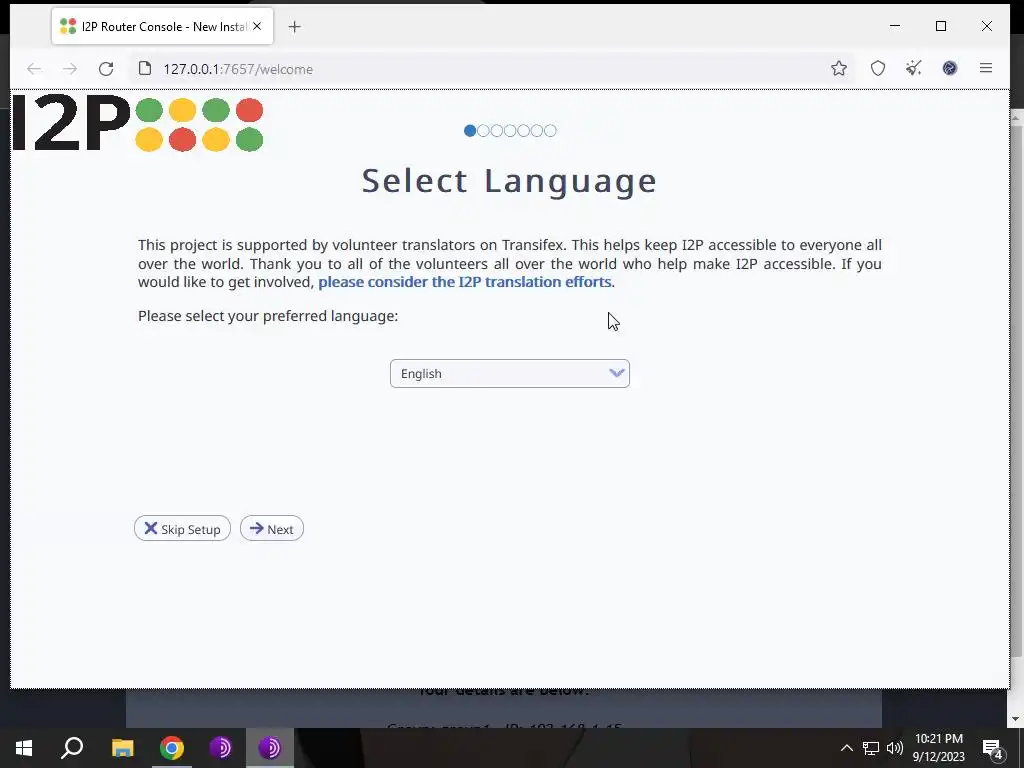Open the browser hamburger menu
This screenshot has width=1024, height=768.
pos(985,68)
